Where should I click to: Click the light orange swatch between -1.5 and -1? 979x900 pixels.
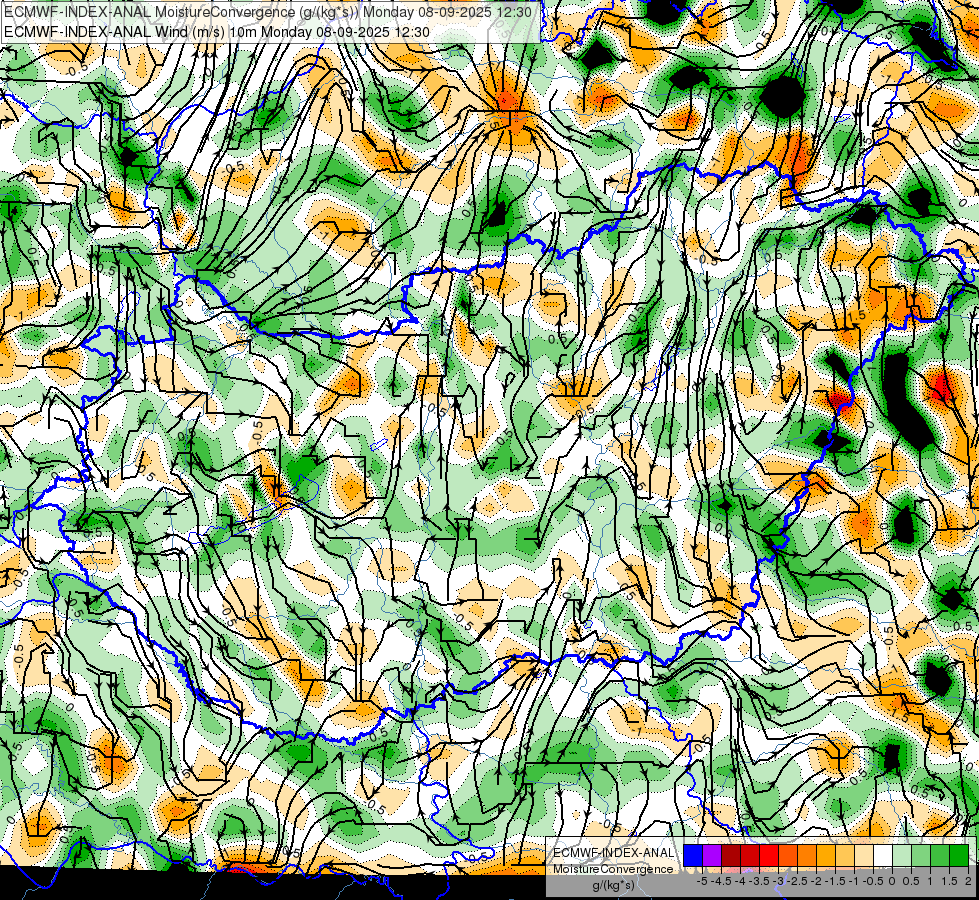(845, 855)
